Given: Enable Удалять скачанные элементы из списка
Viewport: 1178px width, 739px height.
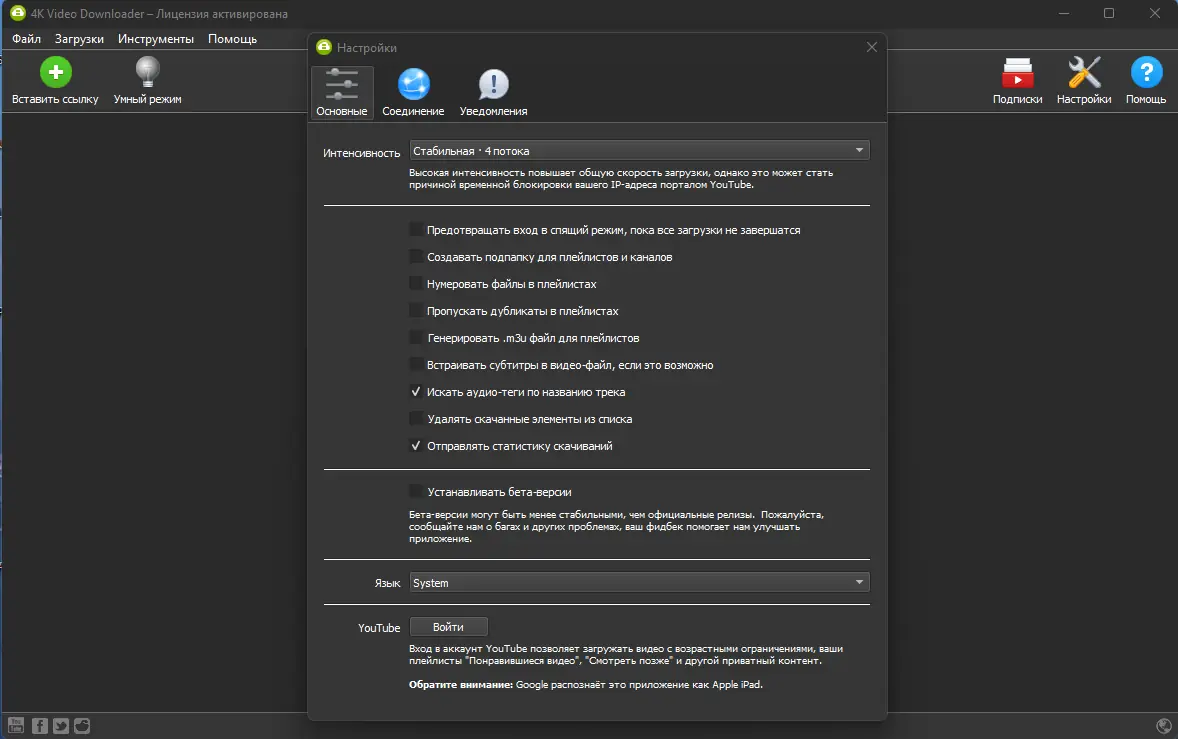Looking at the screenshot, I should tap(415, 419).
